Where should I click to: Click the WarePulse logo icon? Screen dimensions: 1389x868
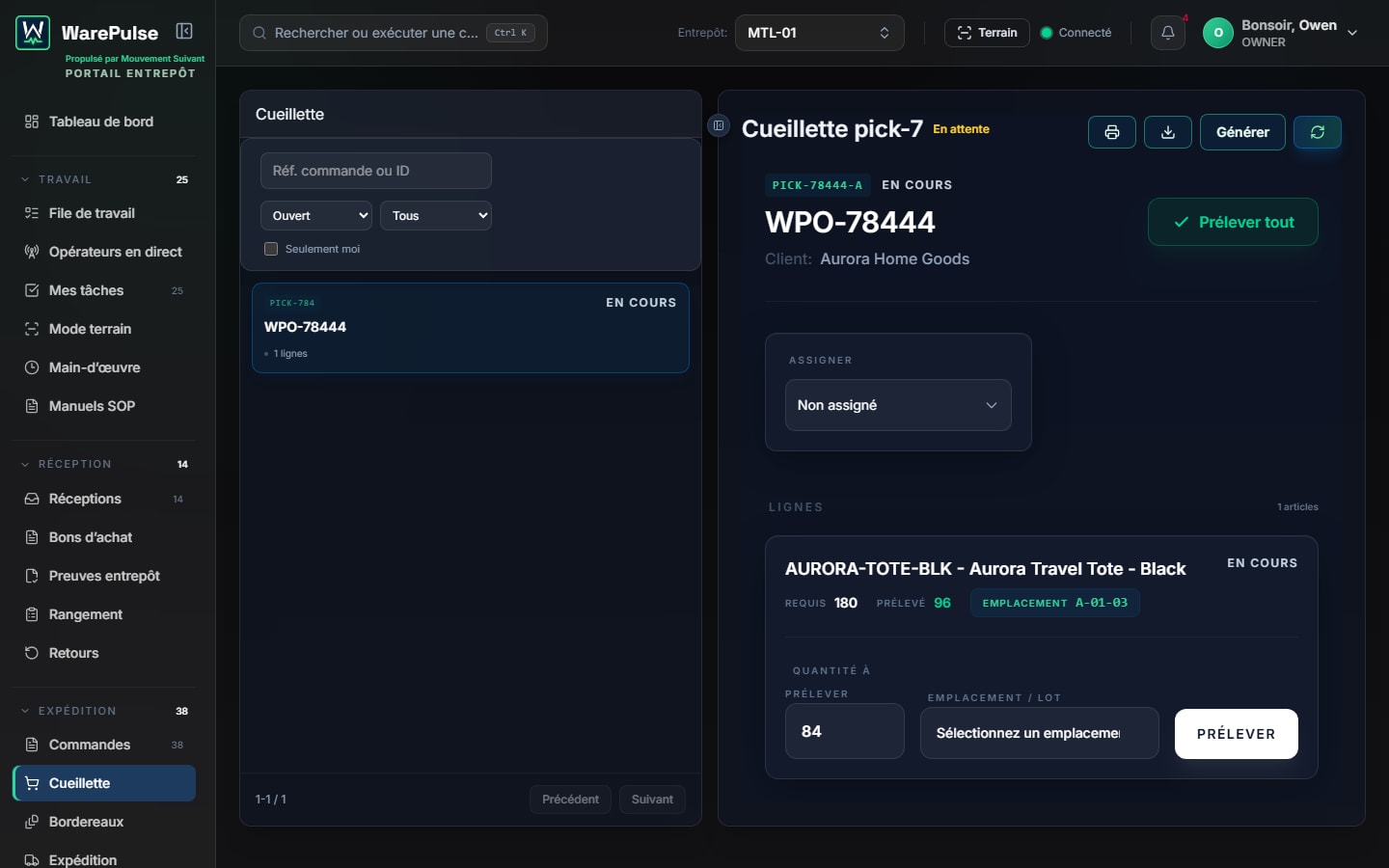point(33,33)
